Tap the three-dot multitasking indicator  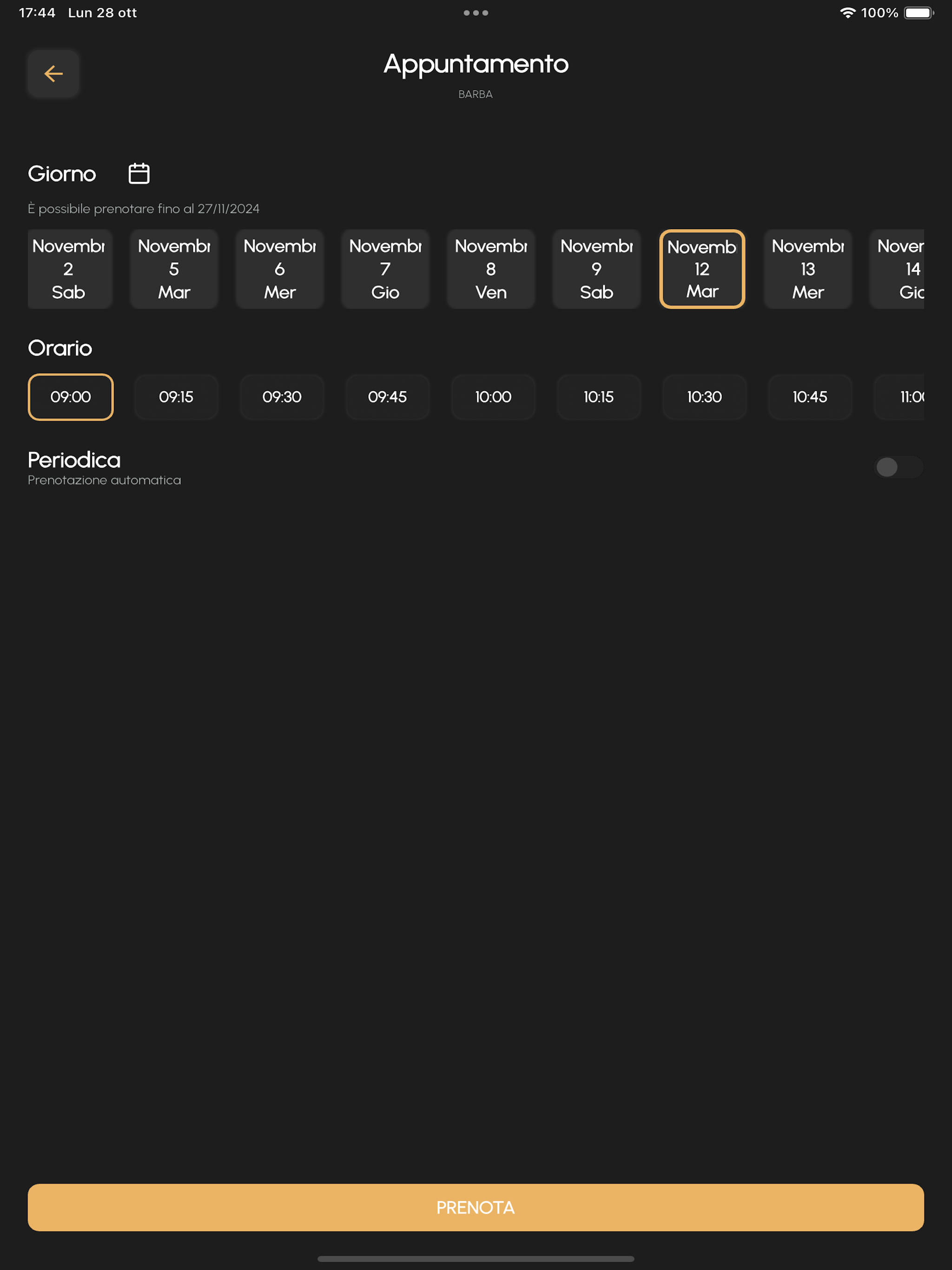[476, 13]
